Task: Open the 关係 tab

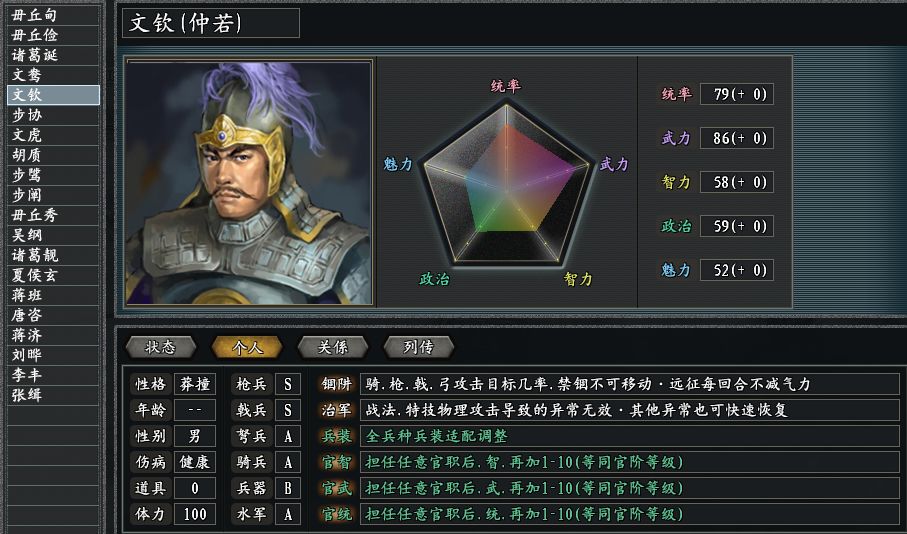Action: point(332,347)
